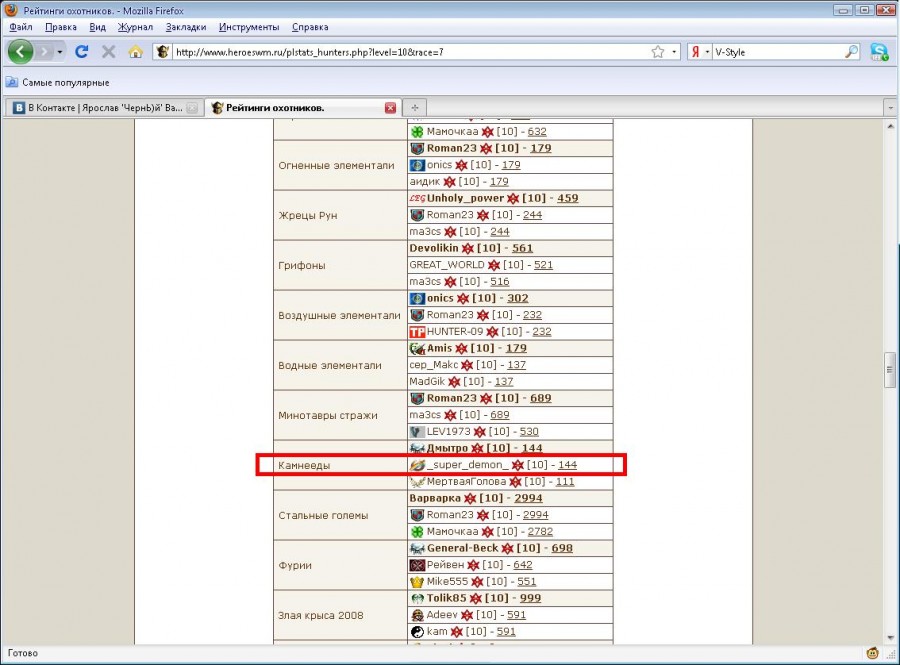900x665 pixels.
Task: Click the Stop loading X icon
Action: pos(108,51)
